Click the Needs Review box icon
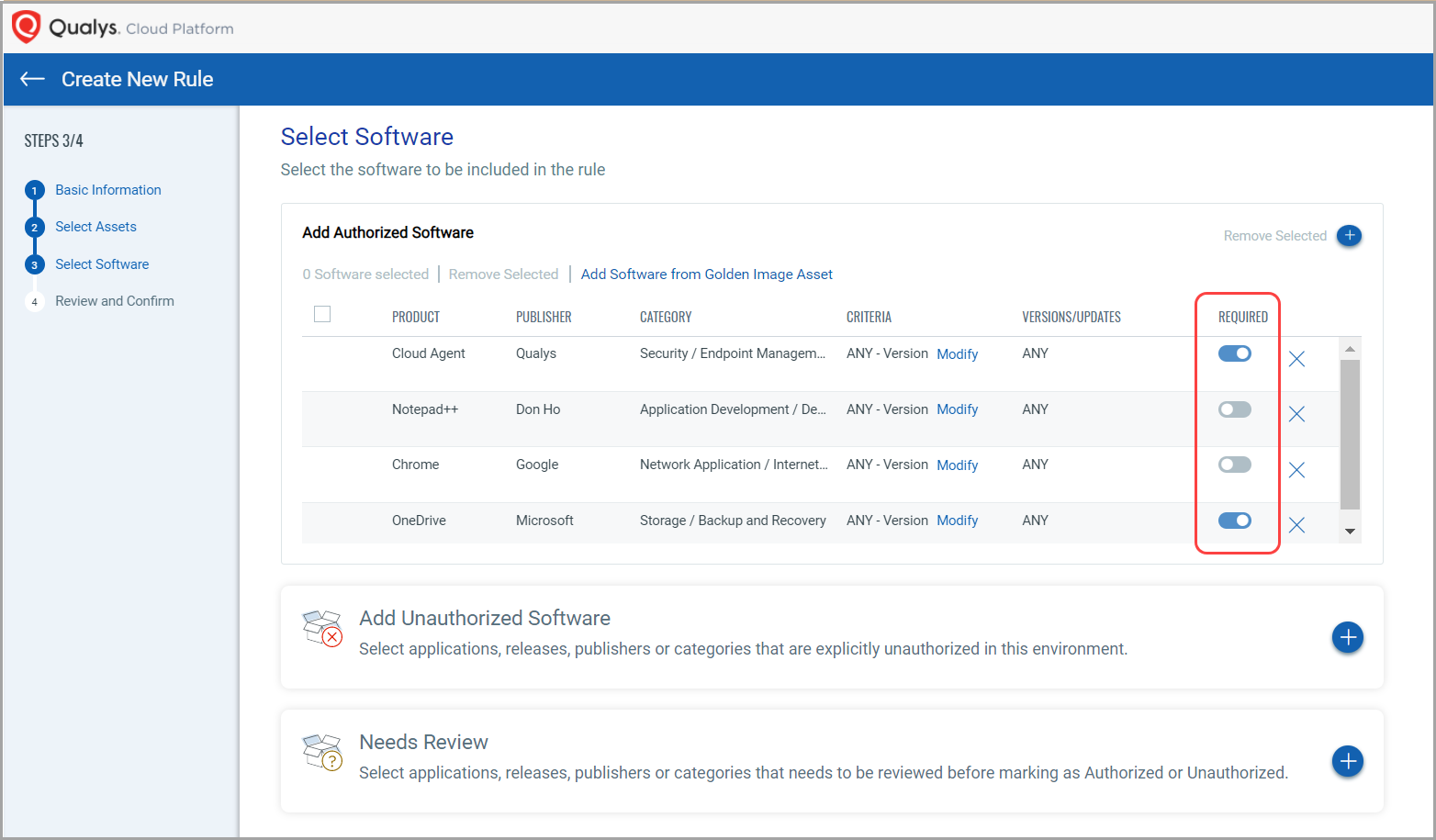The width and height of the screenshot is (1436, 840). (x=322, y=752)
